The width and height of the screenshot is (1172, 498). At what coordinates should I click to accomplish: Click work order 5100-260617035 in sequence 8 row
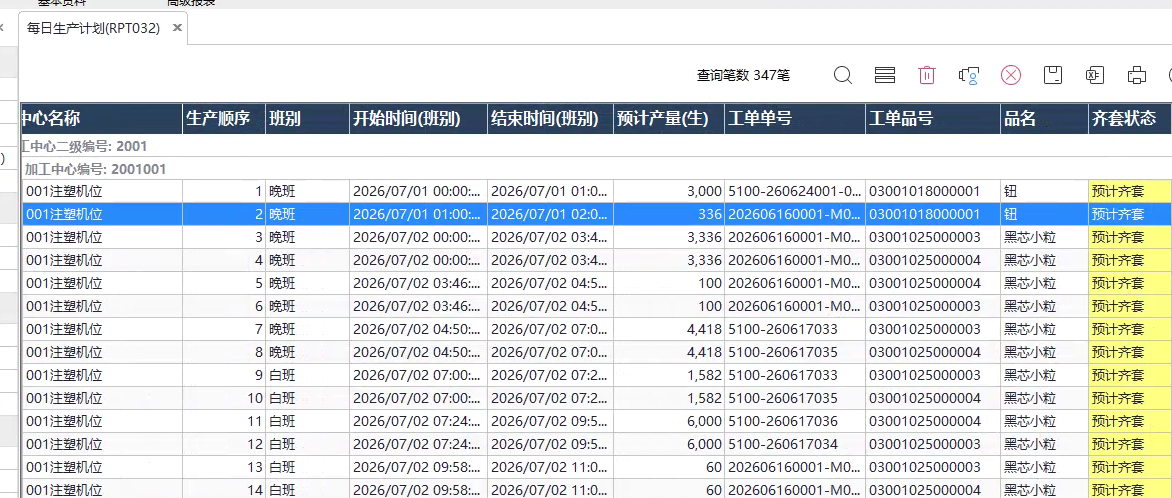click(x=795, y=352)
